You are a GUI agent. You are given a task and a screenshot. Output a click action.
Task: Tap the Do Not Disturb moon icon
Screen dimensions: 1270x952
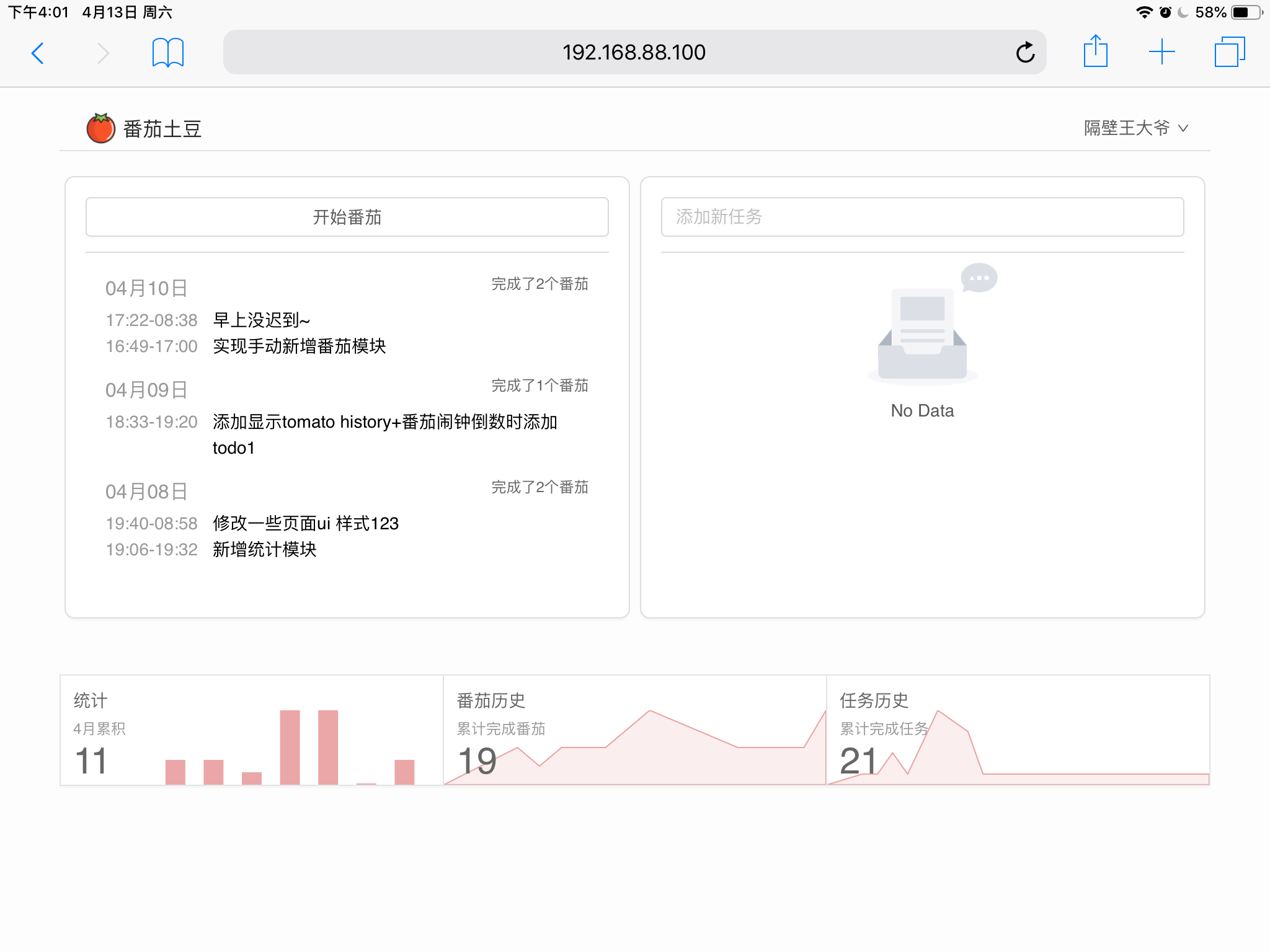point(1183,12)
